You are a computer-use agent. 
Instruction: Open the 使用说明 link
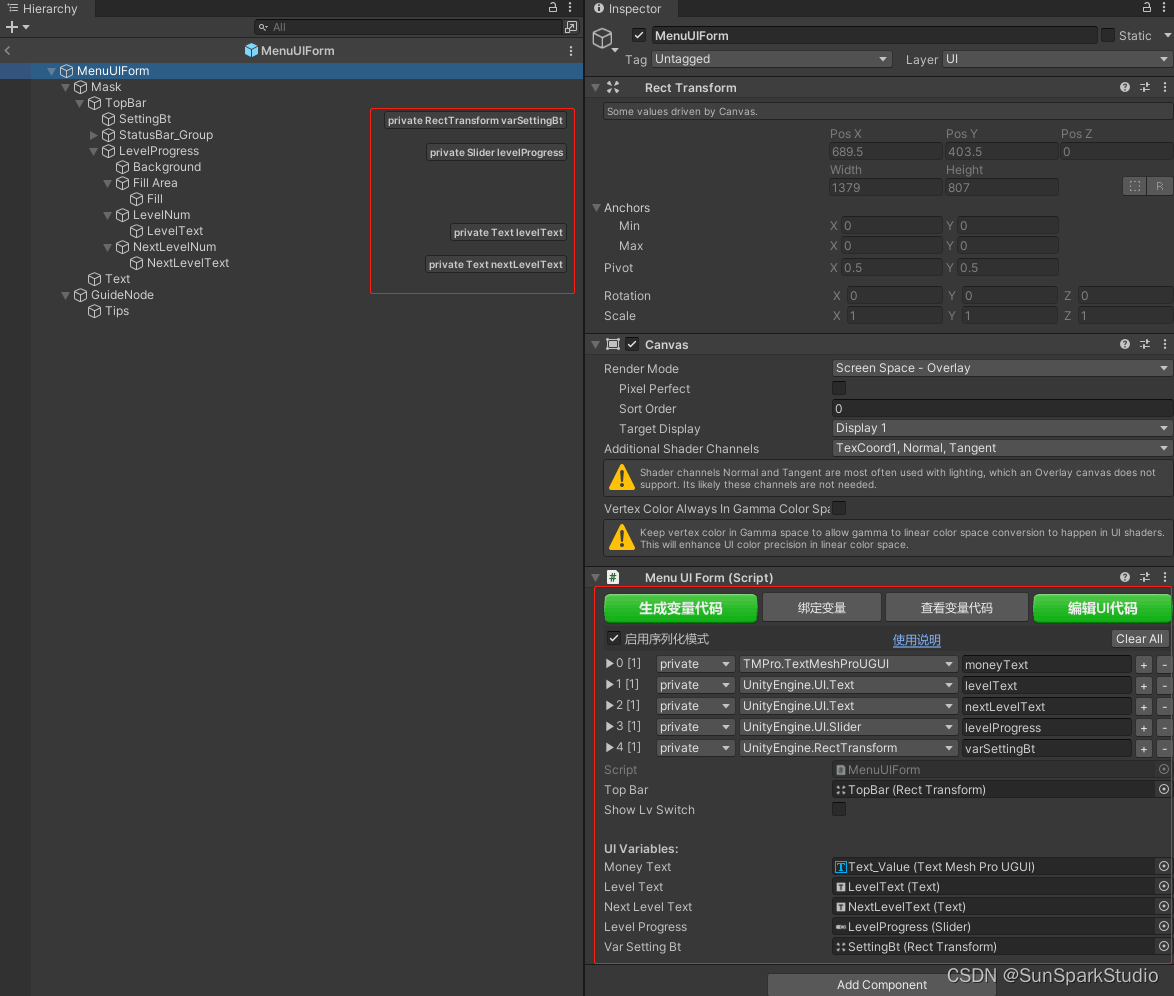click(x=916, y=640)
